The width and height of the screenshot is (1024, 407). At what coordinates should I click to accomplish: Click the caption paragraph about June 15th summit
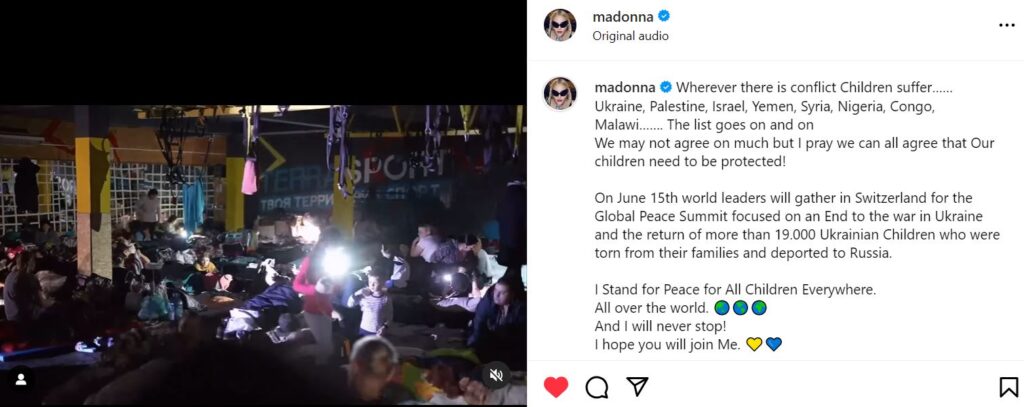(x=797, y=225)
